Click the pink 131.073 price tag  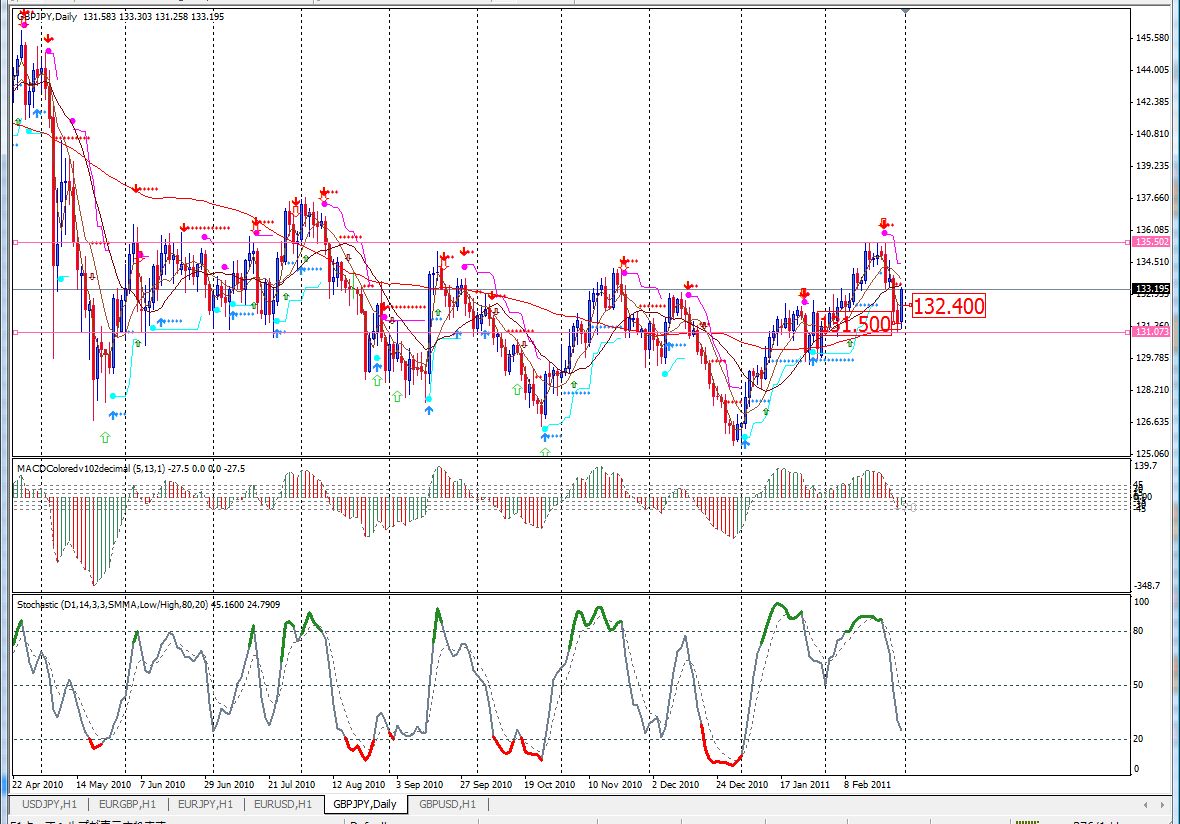click(1151, 332)
